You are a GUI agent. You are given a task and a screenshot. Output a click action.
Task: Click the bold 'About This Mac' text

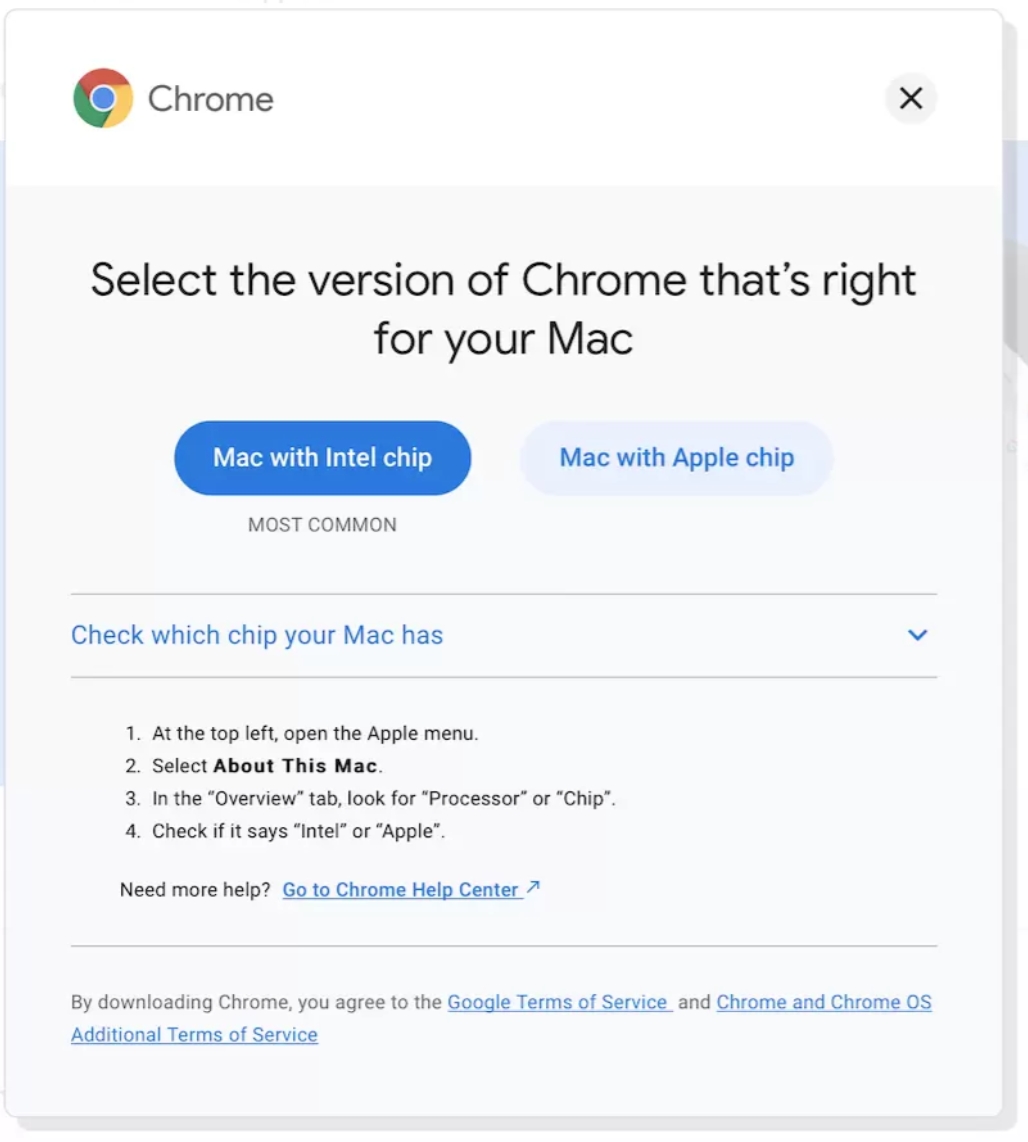tap(296, 766)
